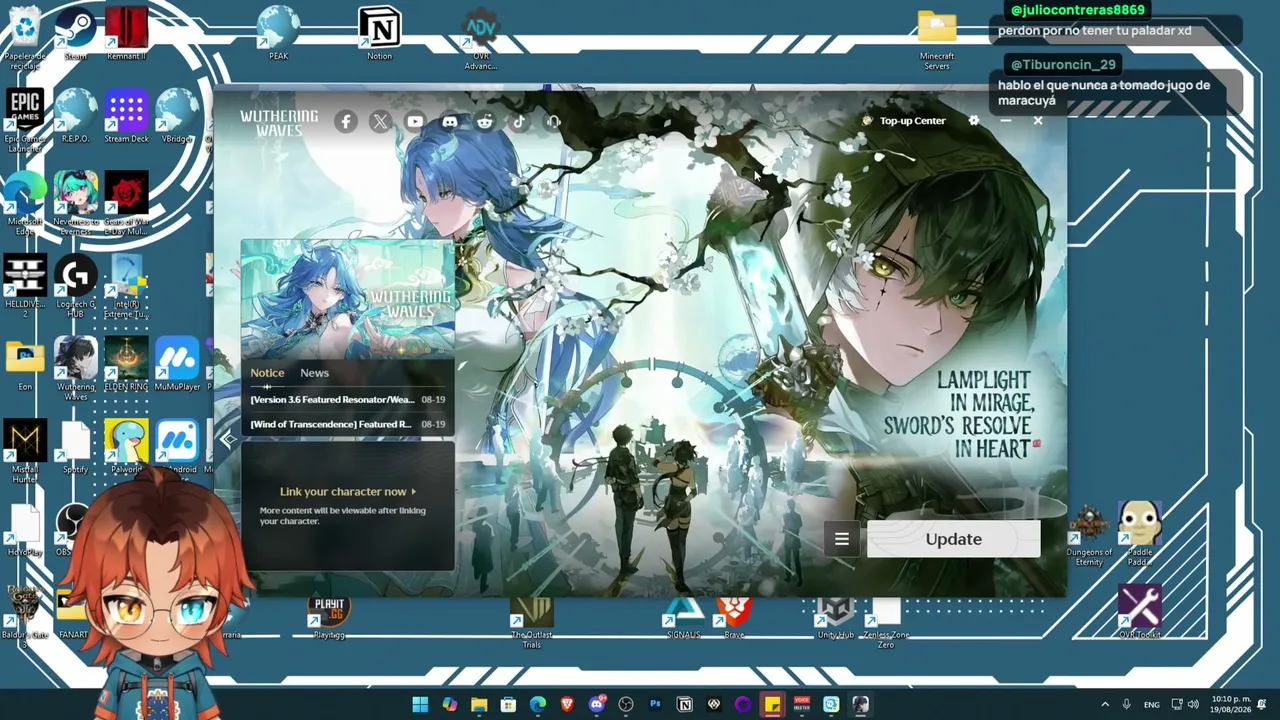Select the Wuthering Waves desktop shortcut

[76, 369]
